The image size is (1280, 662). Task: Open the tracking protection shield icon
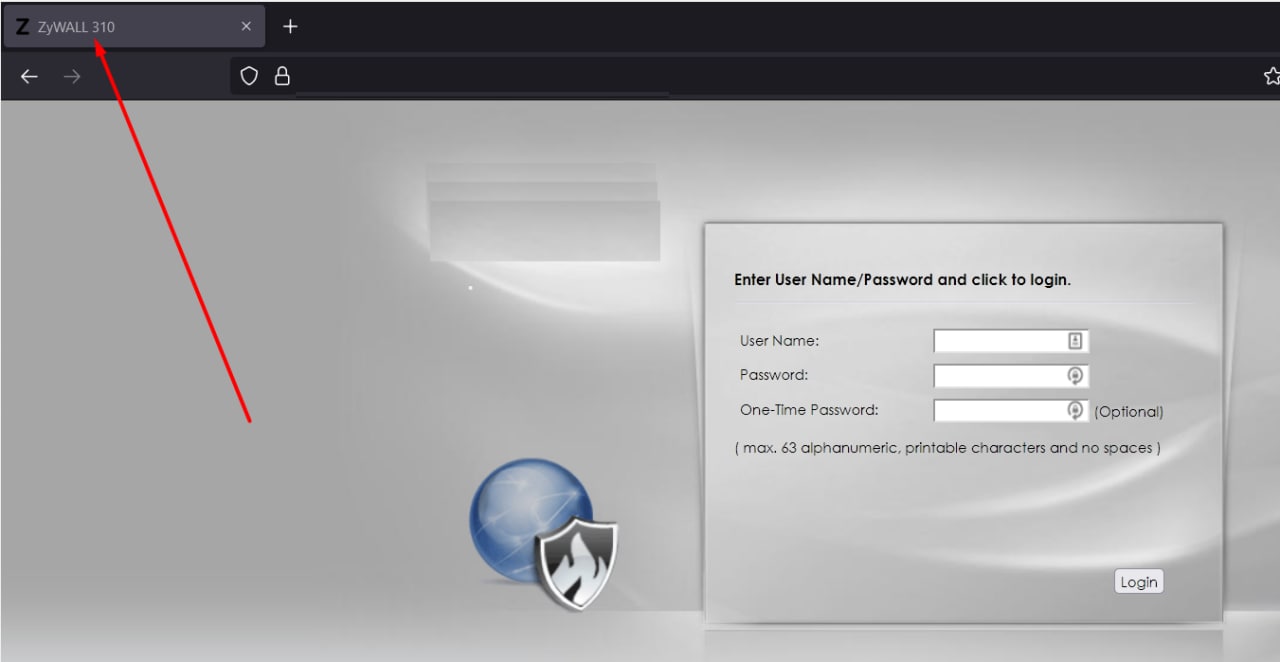(x=250, y=76)
